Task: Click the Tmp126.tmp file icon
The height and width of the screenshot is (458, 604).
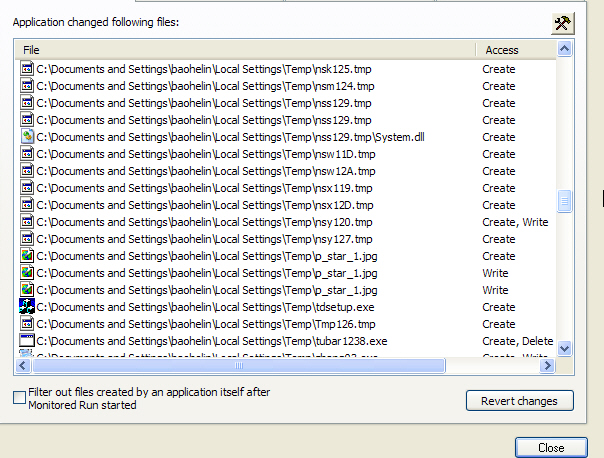Action: point(28,324)
